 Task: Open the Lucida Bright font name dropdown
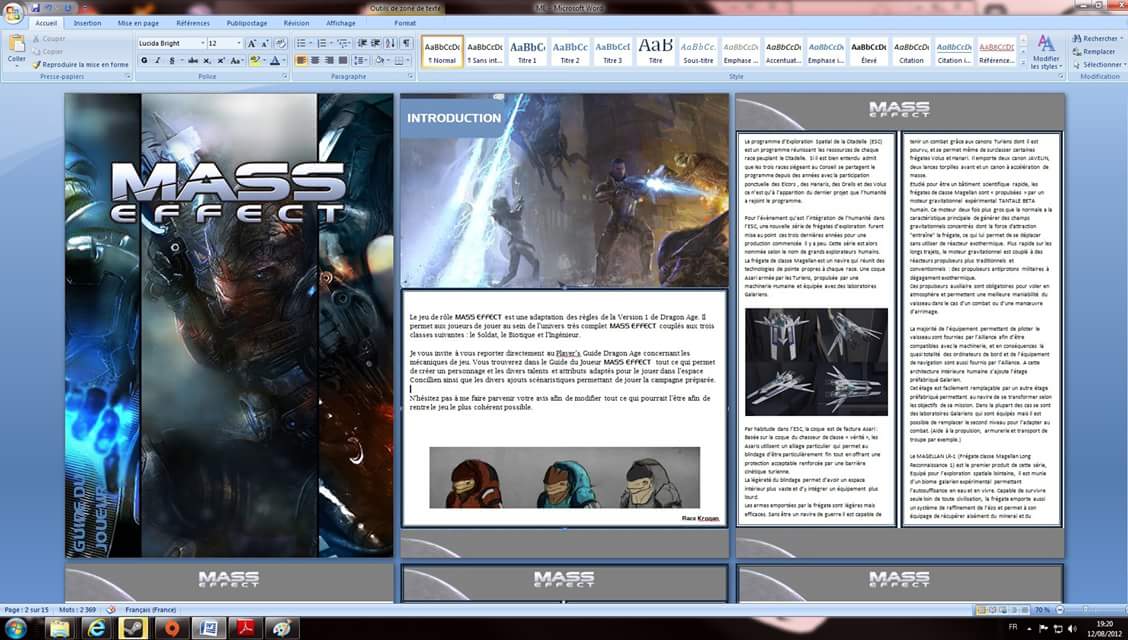203,43
